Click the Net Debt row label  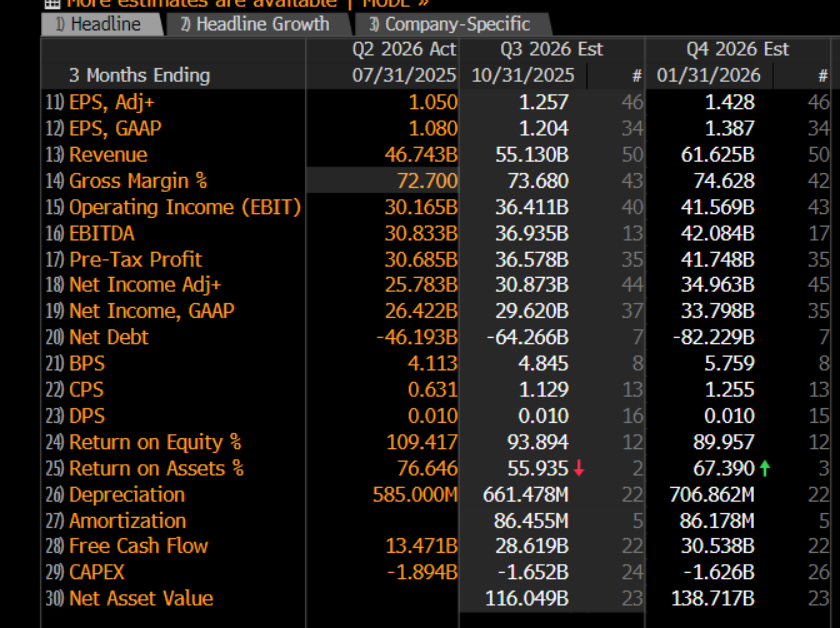[x=108, y=337]
